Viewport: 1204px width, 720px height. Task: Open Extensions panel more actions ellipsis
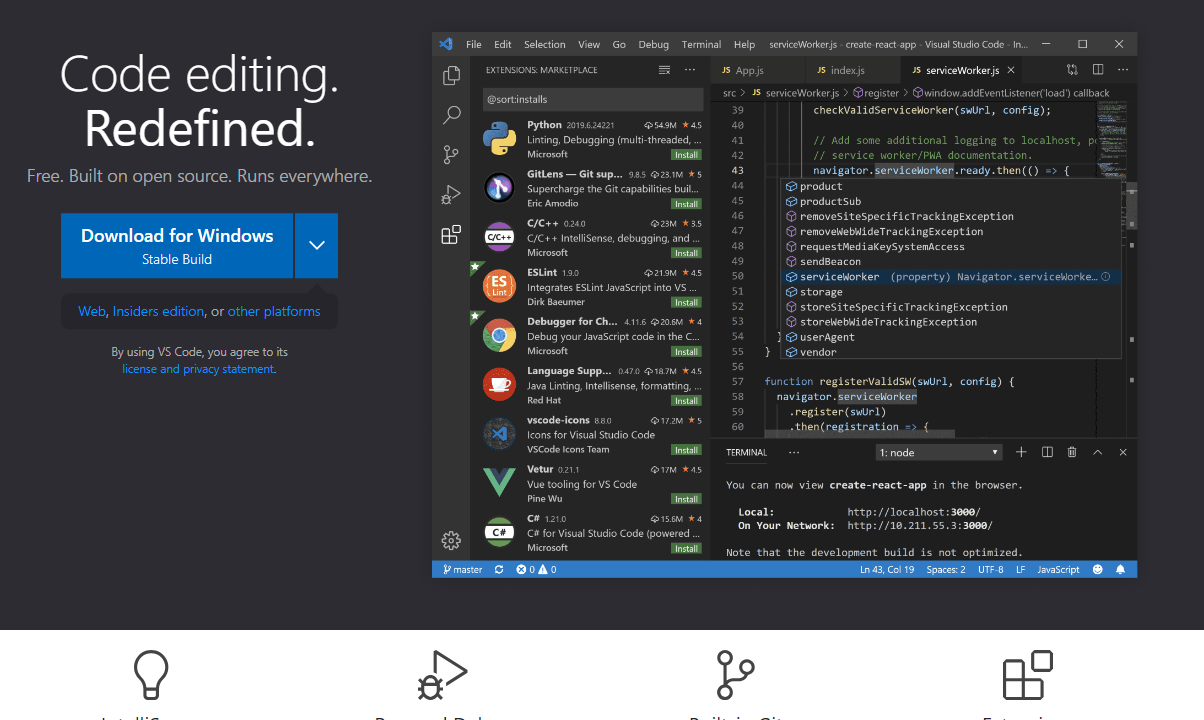pyautogui.click(x=690, y=70)
